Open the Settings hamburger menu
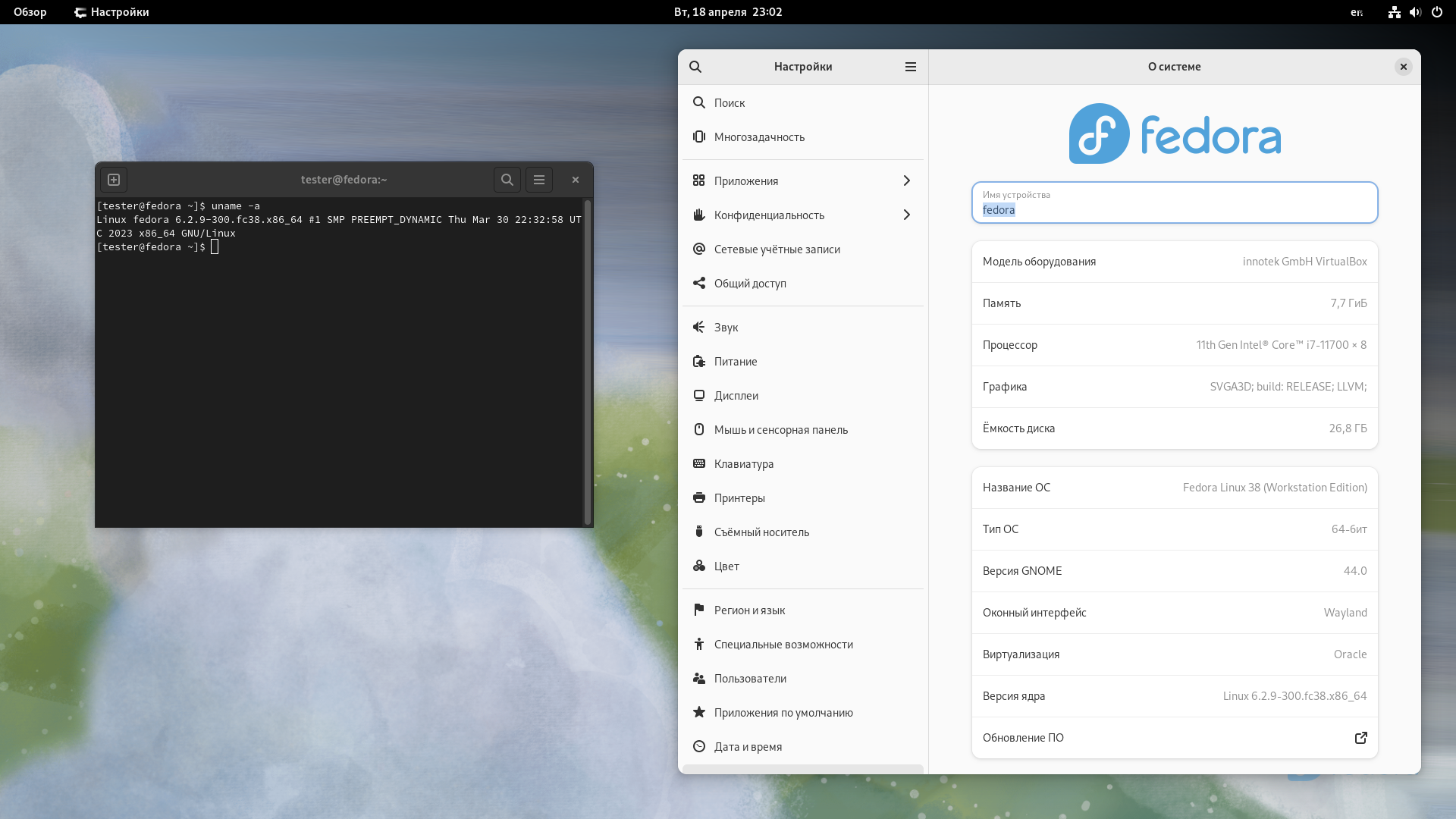The width and height of the screenshot is (1456, 819). (911, 67)
